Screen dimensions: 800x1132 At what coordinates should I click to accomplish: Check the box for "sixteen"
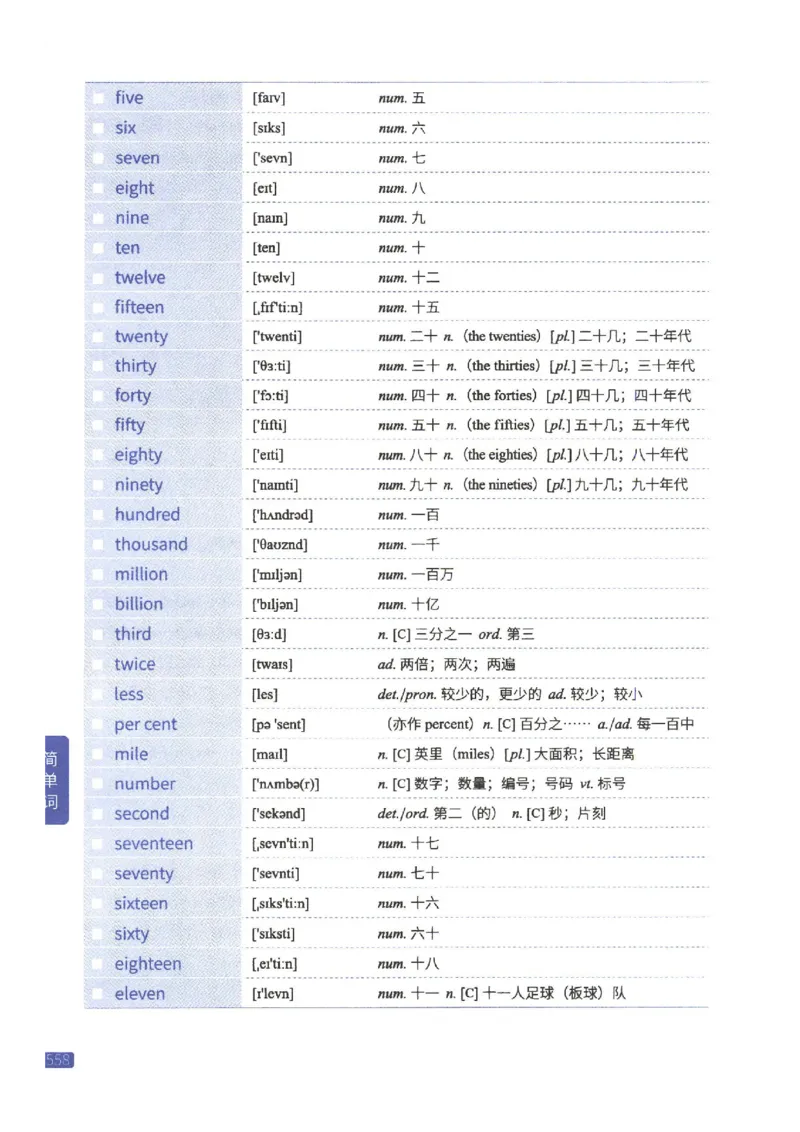point(97,903)
